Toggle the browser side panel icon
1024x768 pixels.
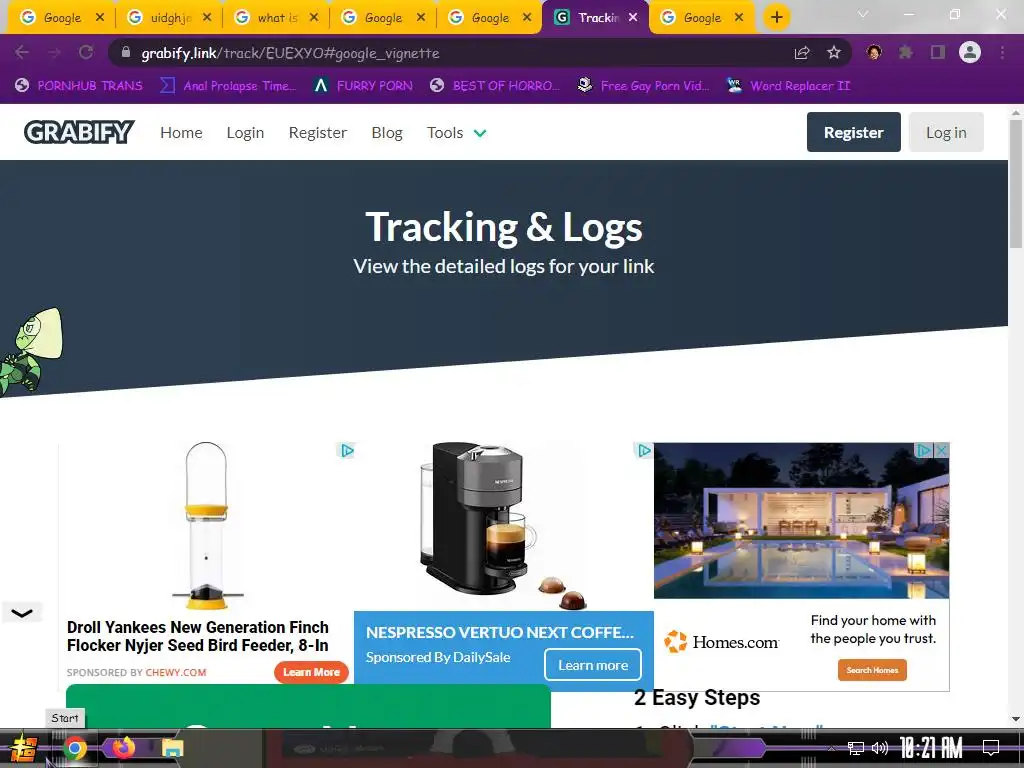tap(938, 52)
